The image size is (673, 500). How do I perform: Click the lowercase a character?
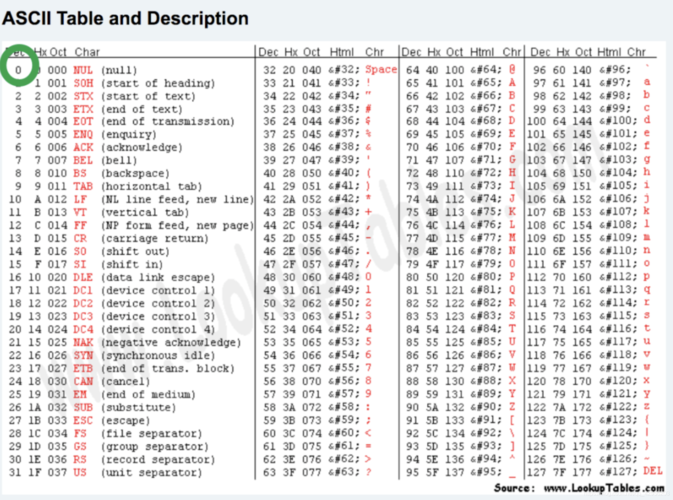click(647, 82)
